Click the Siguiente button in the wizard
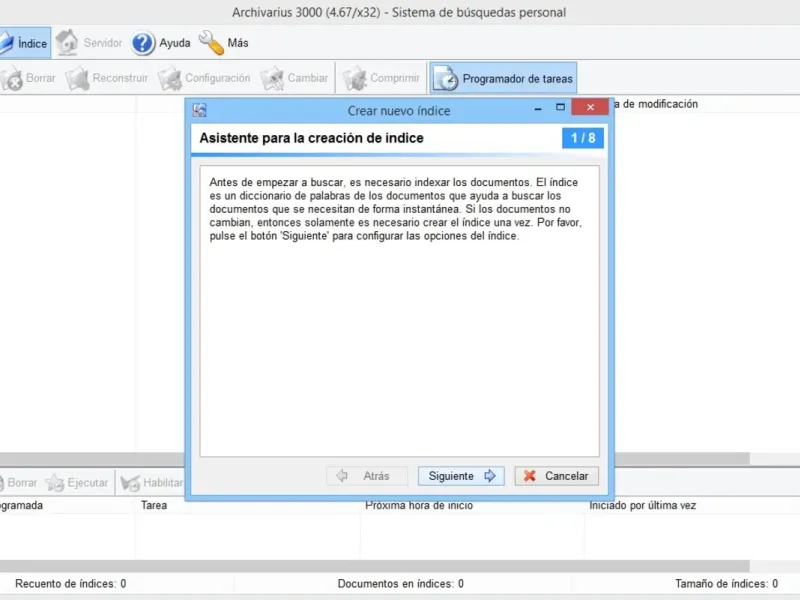 (x=461, y=476)
